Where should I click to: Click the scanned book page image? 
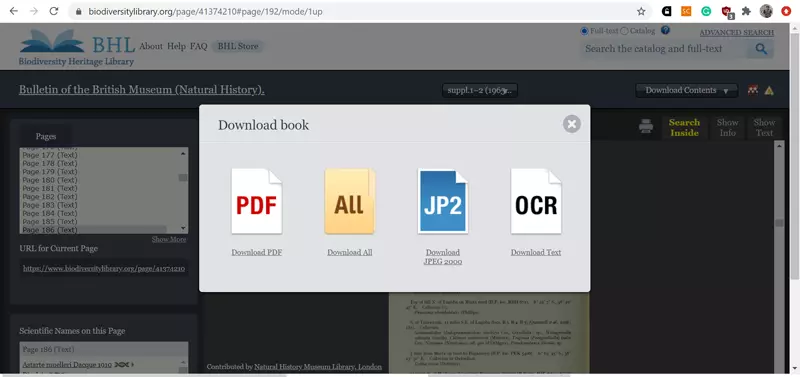[x=489, y=333]
